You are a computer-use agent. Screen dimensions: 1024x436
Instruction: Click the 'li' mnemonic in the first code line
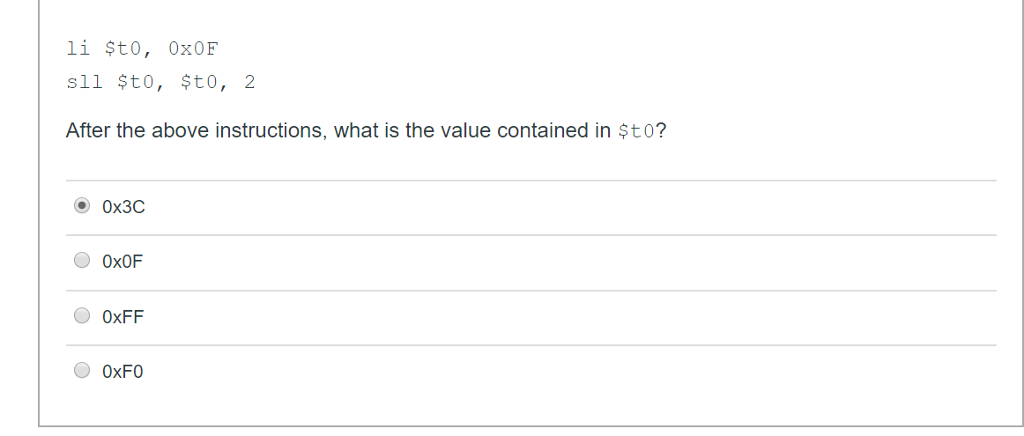(78, 48)
